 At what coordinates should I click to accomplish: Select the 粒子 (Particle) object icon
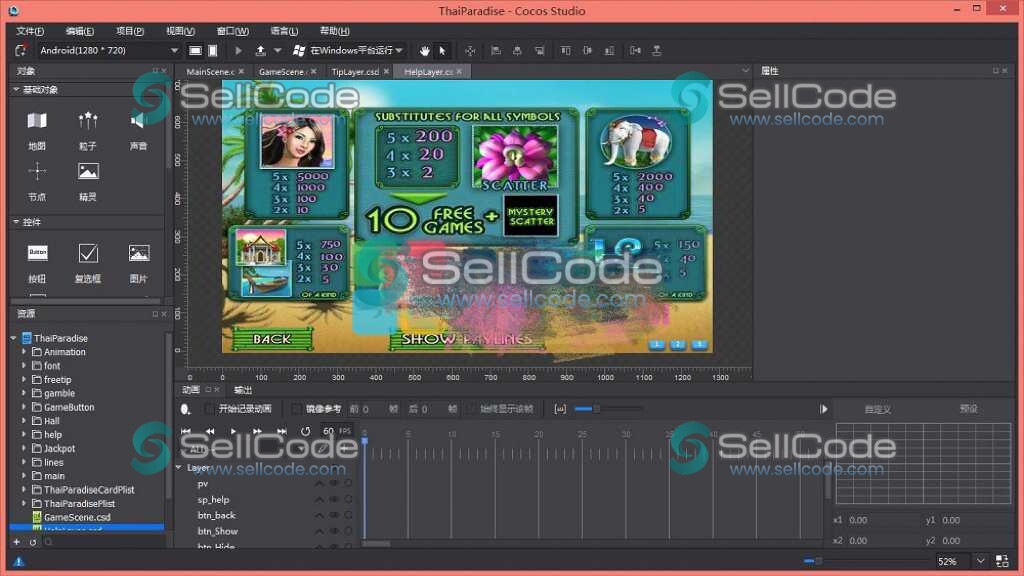[88, 122]
